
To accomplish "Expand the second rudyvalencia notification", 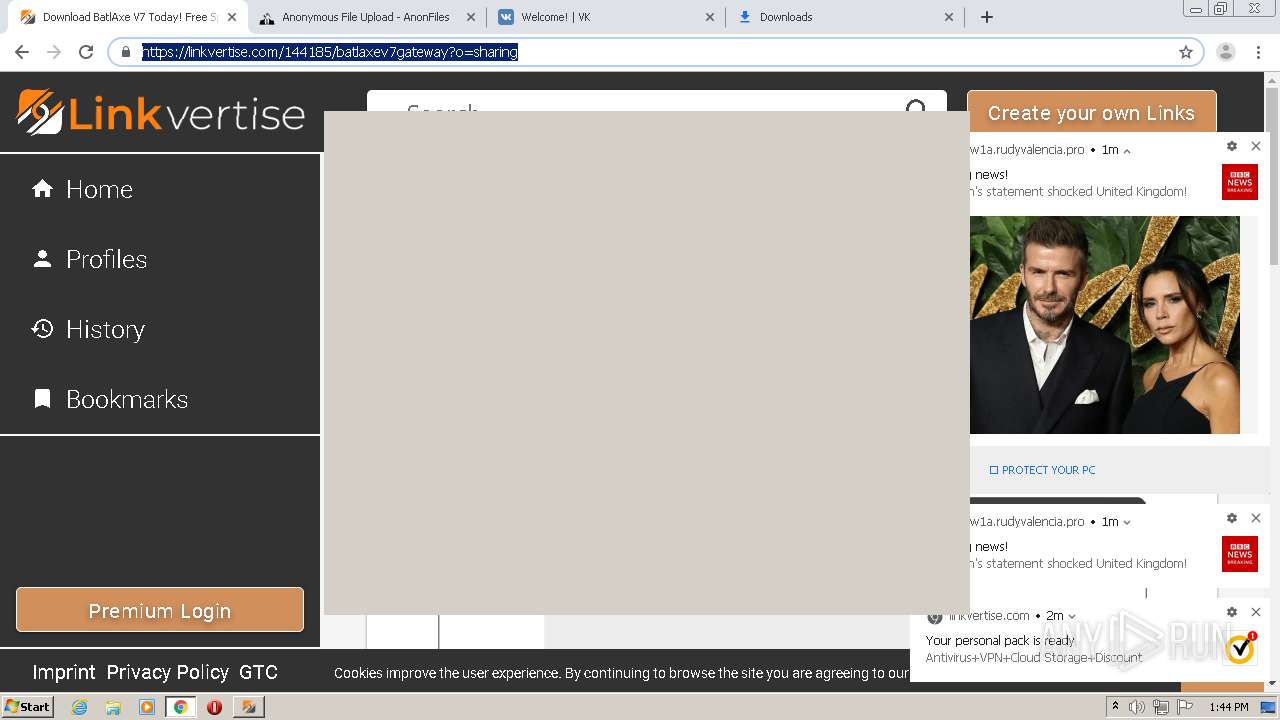I will 1127,522.
